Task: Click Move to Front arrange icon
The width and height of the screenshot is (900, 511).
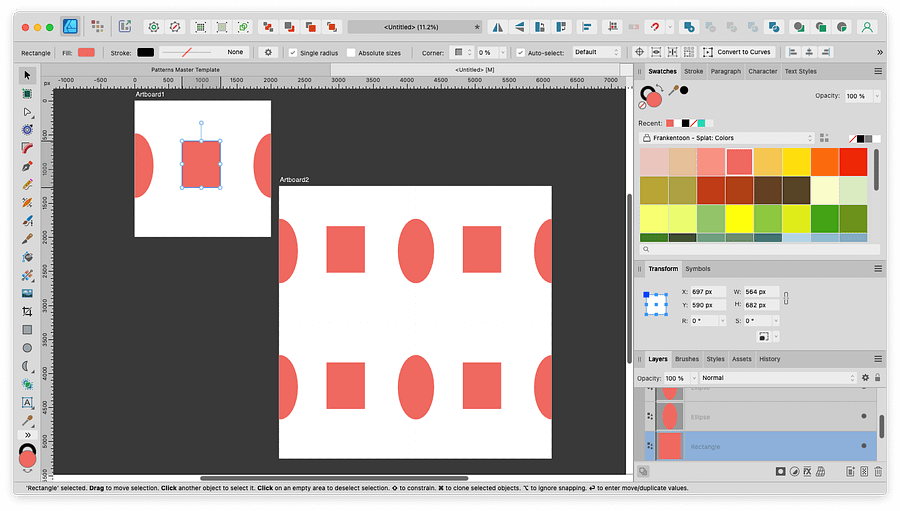Action: [x=332, y=27]
